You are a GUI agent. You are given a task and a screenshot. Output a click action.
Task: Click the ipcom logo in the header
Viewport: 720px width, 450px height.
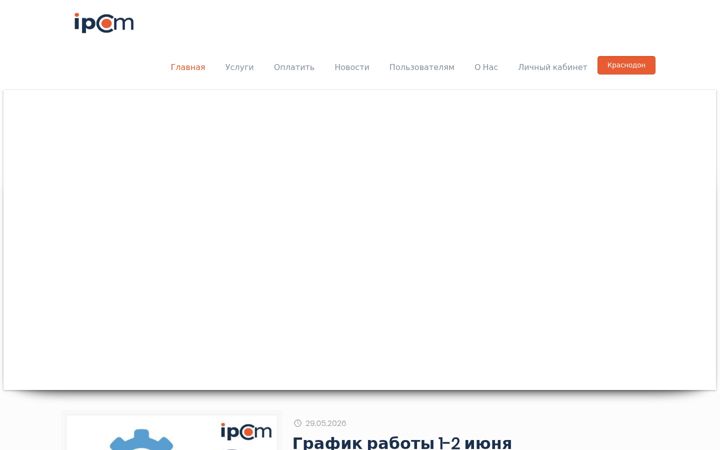pyautogui.click(x=104, y=23)
